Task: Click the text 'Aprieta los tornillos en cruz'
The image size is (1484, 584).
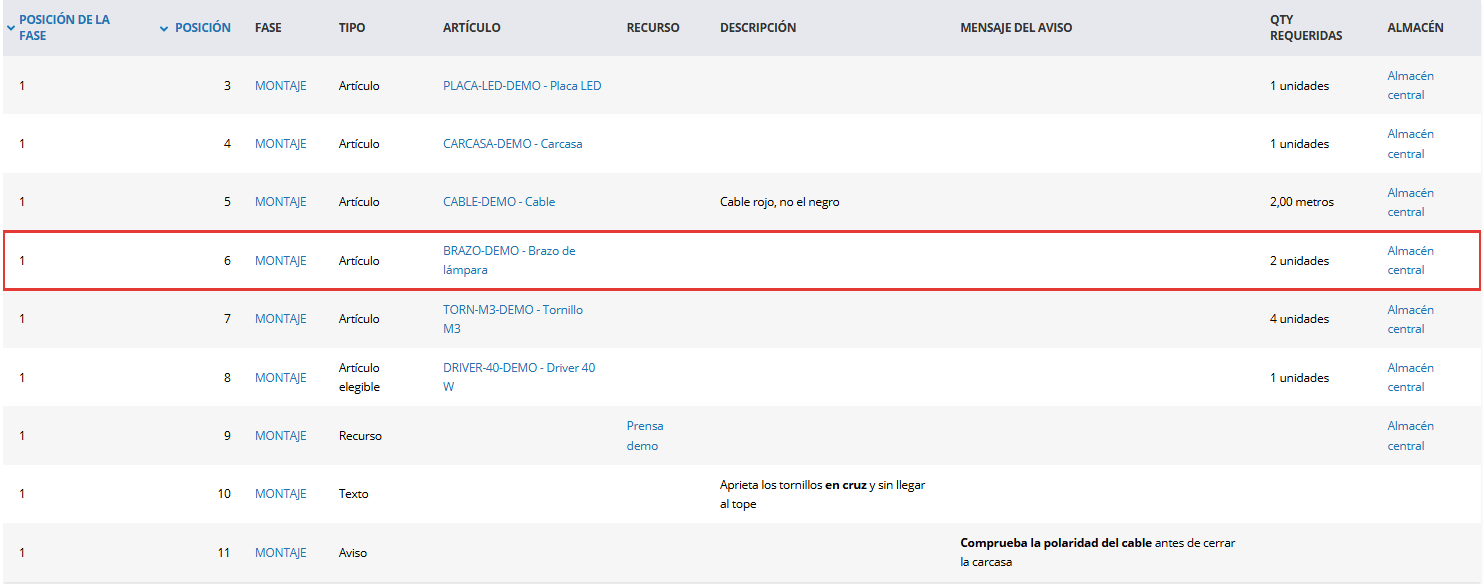Action: point(793,485)
